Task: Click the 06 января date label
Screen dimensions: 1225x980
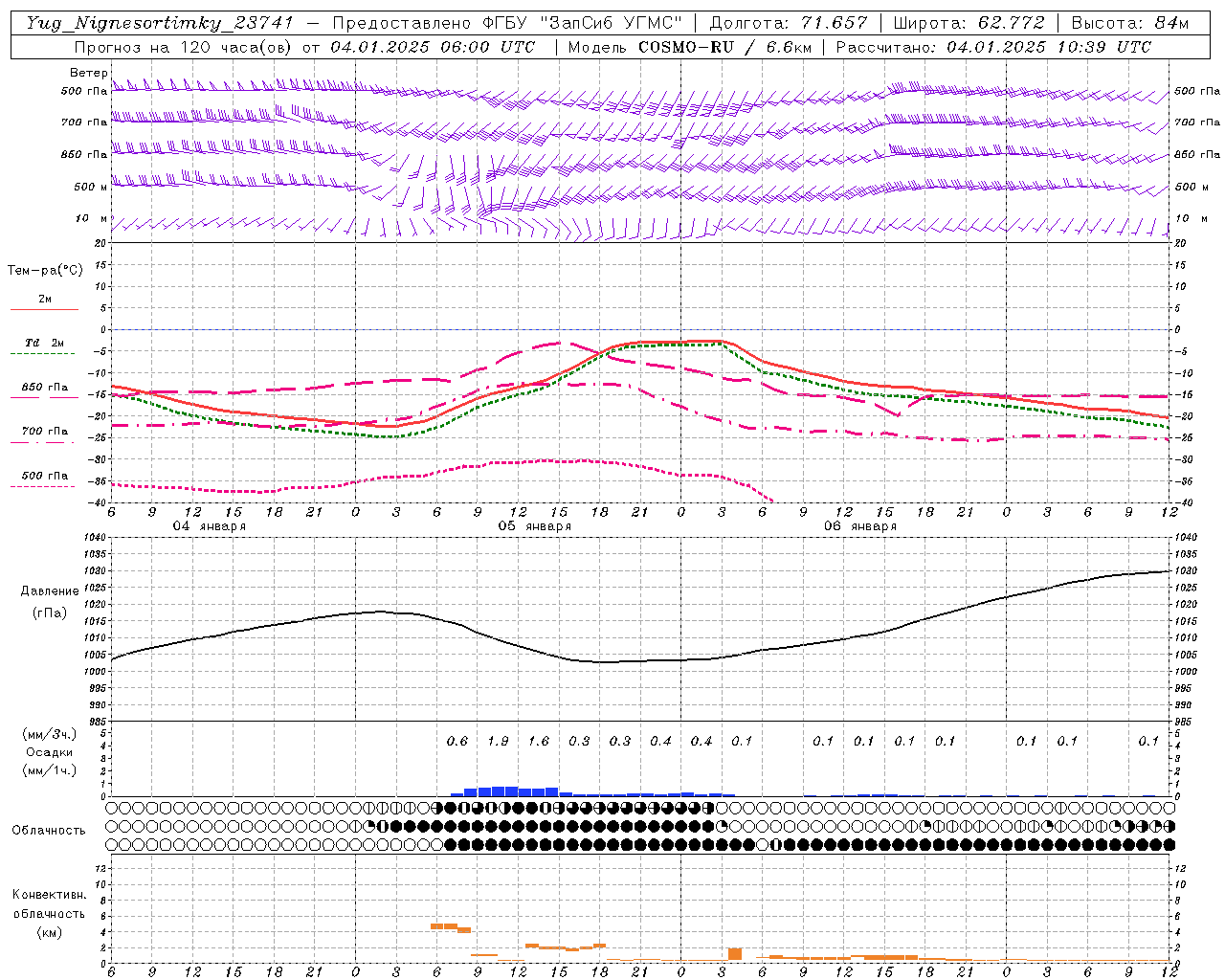Action: pyautogui.click(x=859, y=526)
